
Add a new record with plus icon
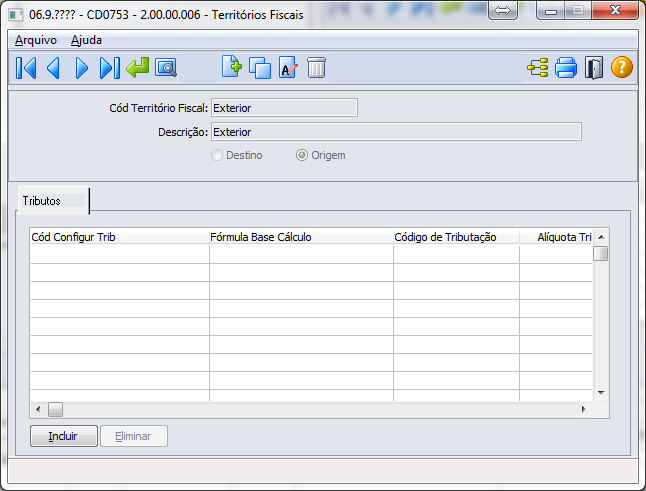pyautogui.click(x=232, y=67)
